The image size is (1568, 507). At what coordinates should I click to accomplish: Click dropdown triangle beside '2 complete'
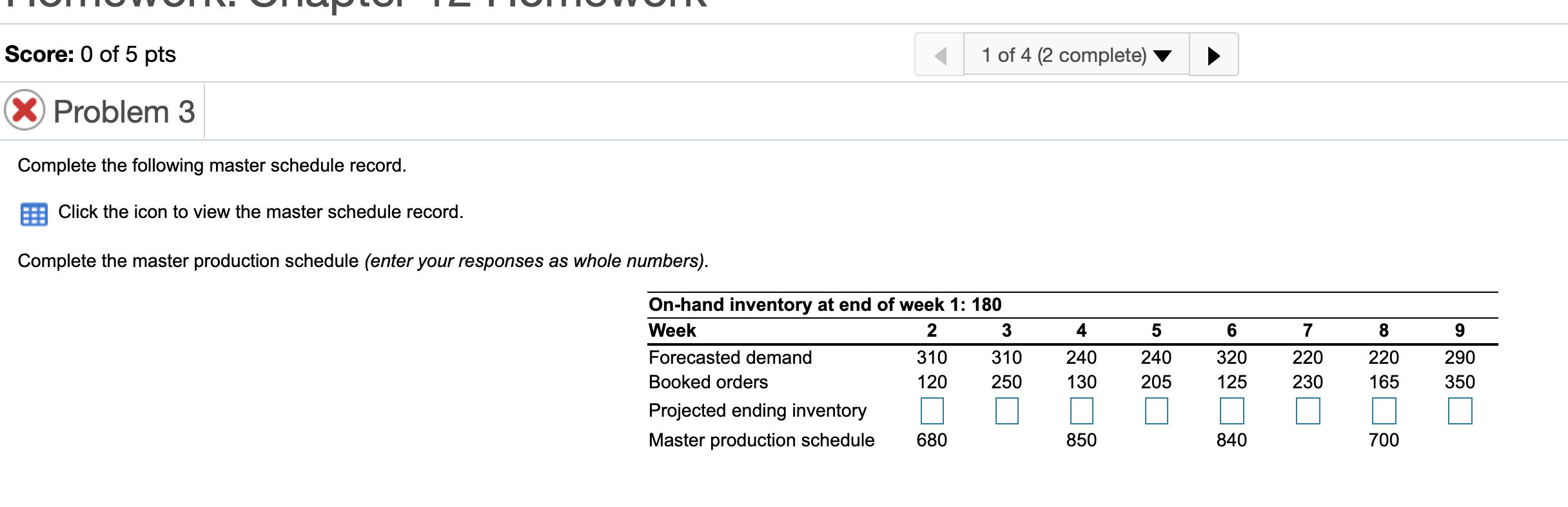tap(1162, 56)
